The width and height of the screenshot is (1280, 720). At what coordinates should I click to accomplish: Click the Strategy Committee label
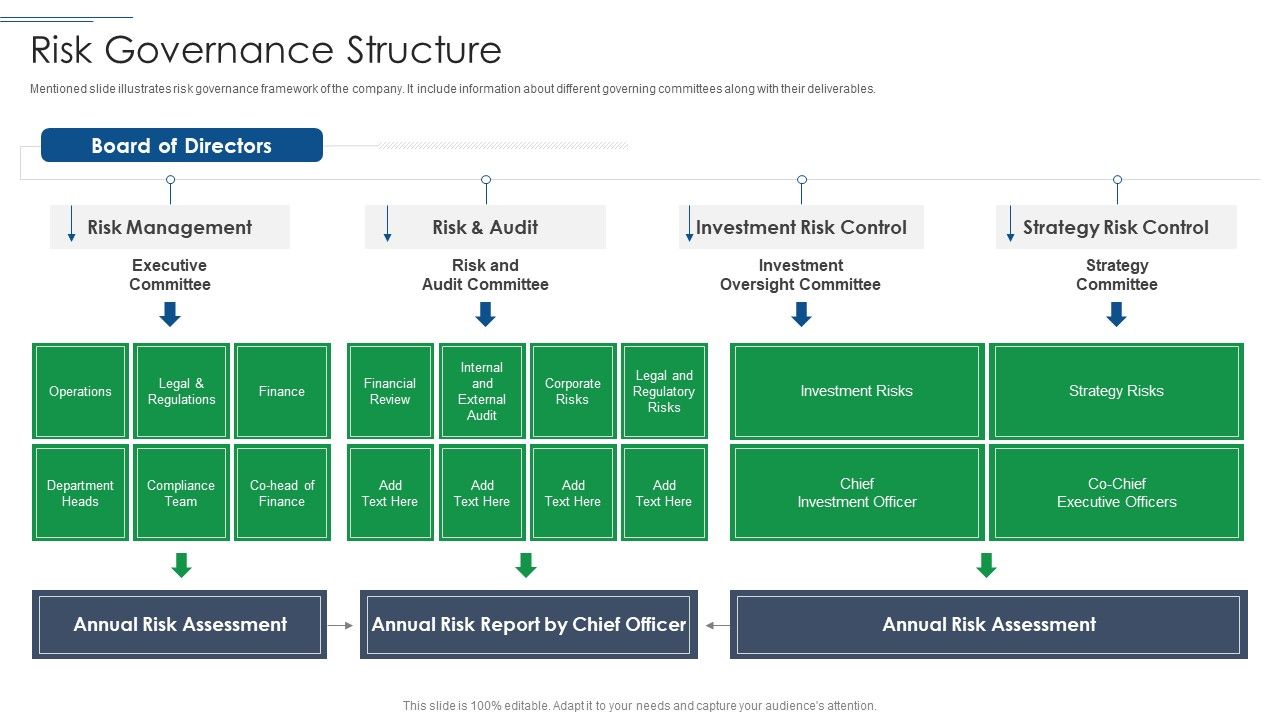1117,275
